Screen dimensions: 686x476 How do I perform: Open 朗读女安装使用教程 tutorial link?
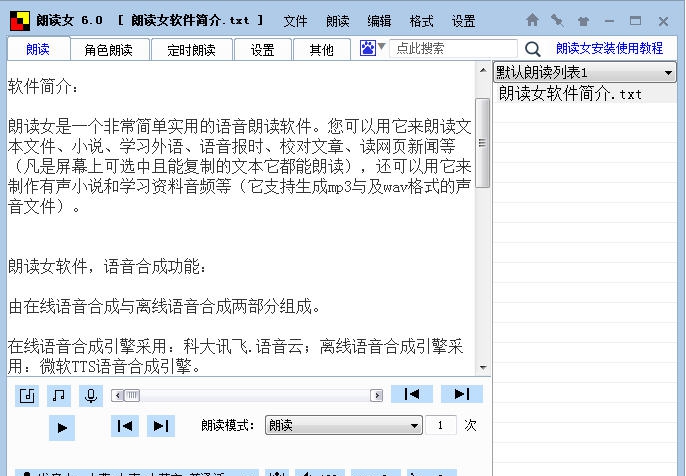click(609, 48)
